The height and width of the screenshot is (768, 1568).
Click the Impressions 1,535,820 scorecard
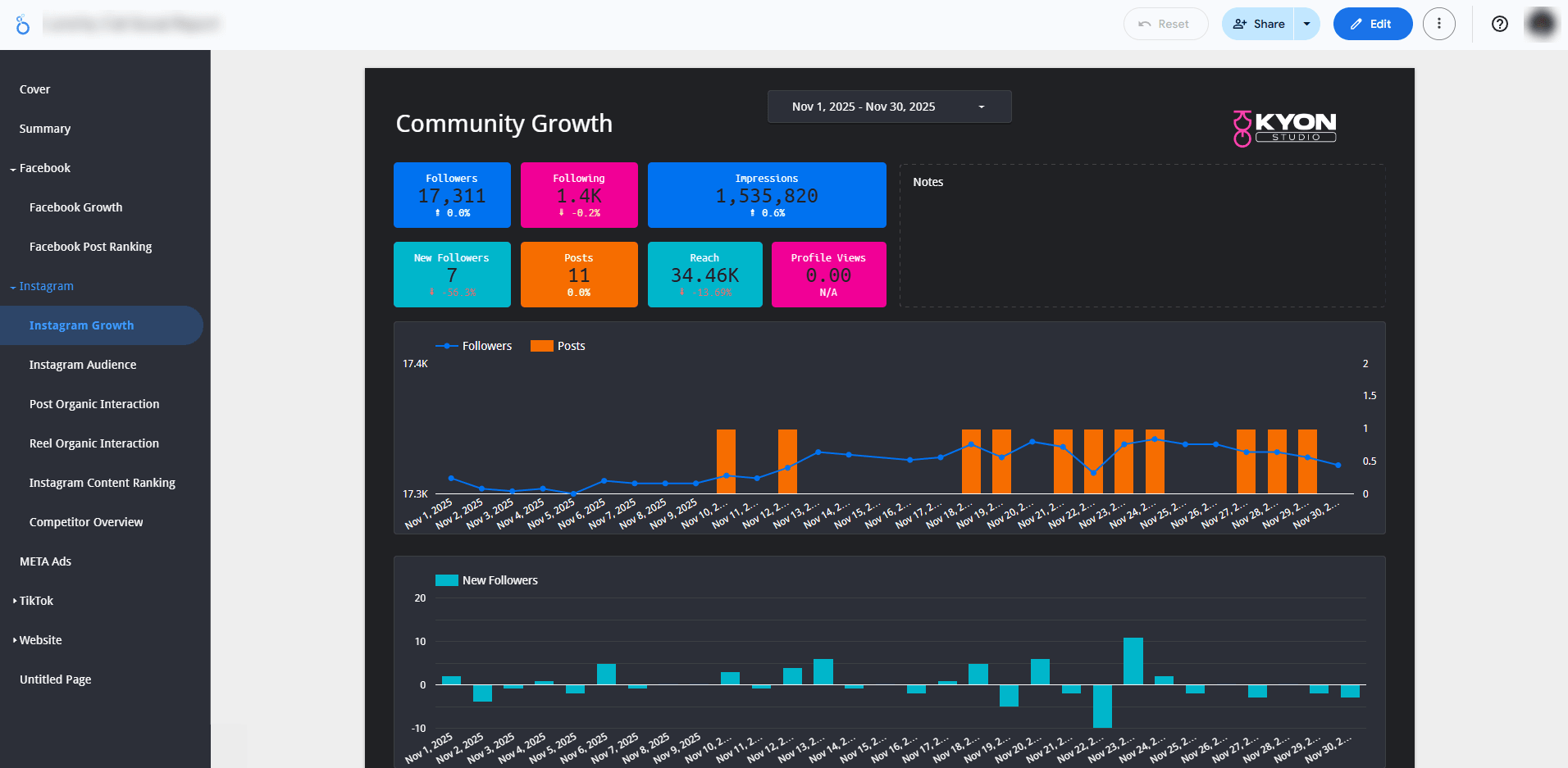click(767, 195)
